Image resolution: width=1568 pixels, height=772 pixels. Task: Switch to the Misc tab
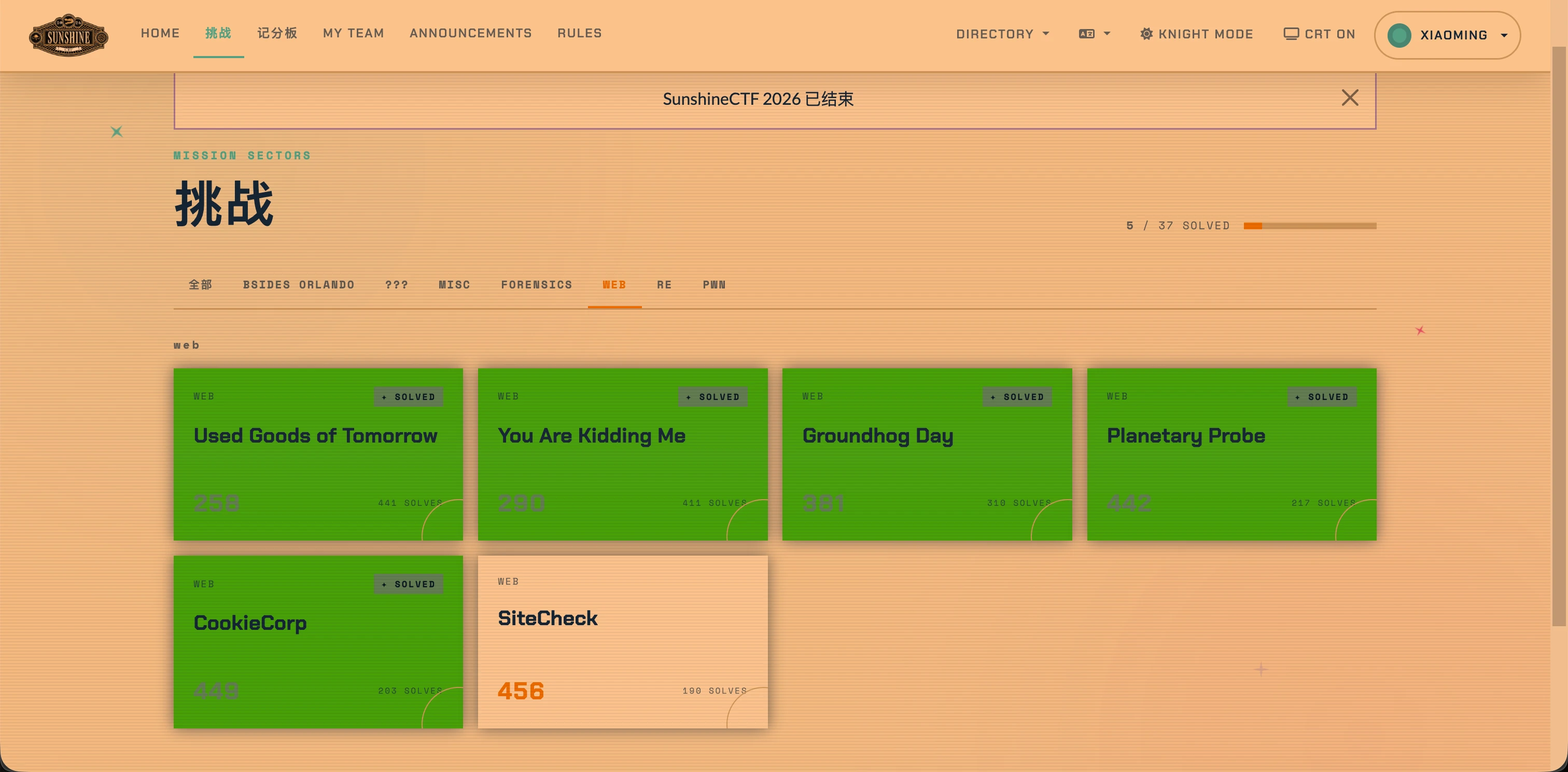click(x=454, y=284)
